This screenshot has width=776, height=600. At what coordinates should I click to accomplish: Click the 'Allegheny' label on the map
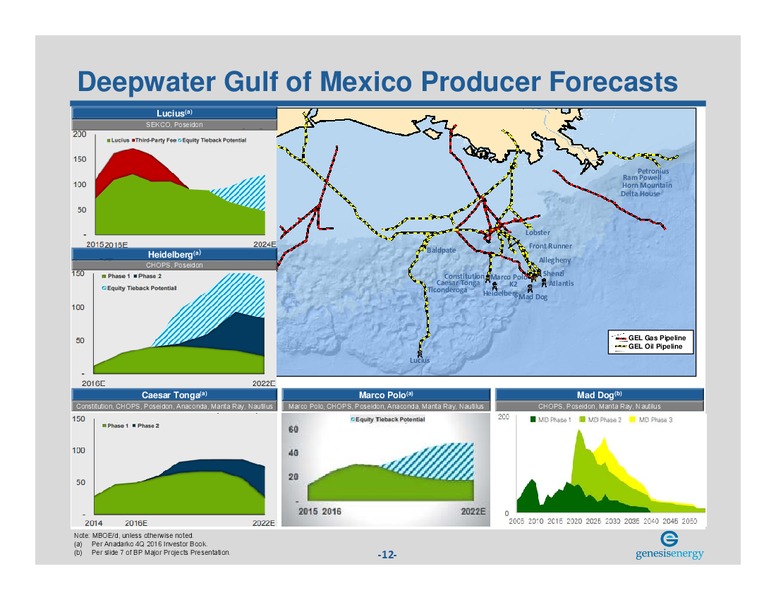click(x=555, y=260)
